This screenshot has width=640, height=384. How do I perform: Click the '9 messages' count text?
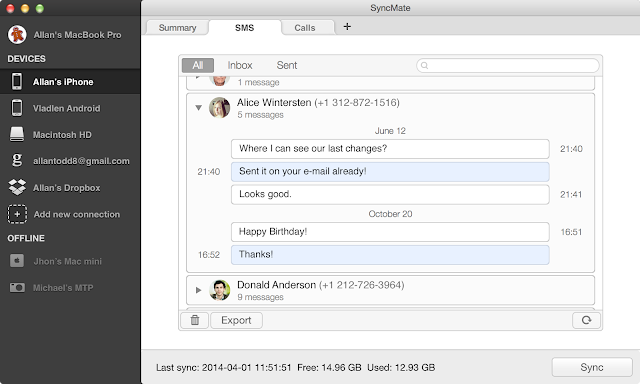260,297
